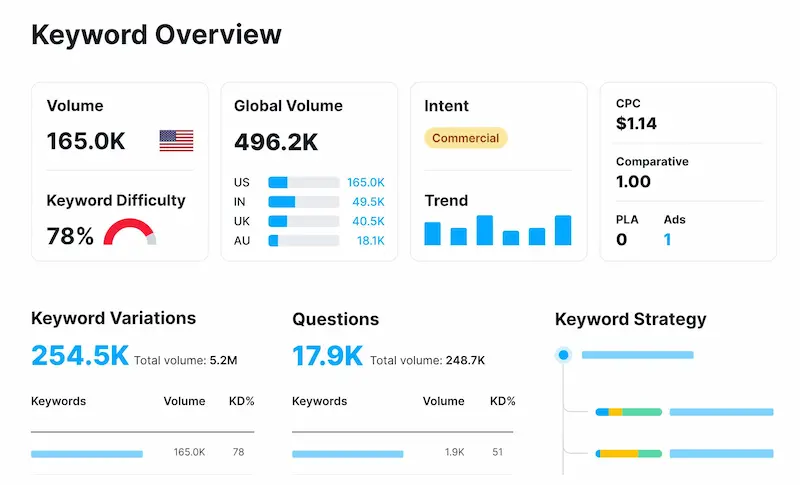Click the 165.0K US global volume value
This screenshot has width=800, height=485.
click(365, 182)
